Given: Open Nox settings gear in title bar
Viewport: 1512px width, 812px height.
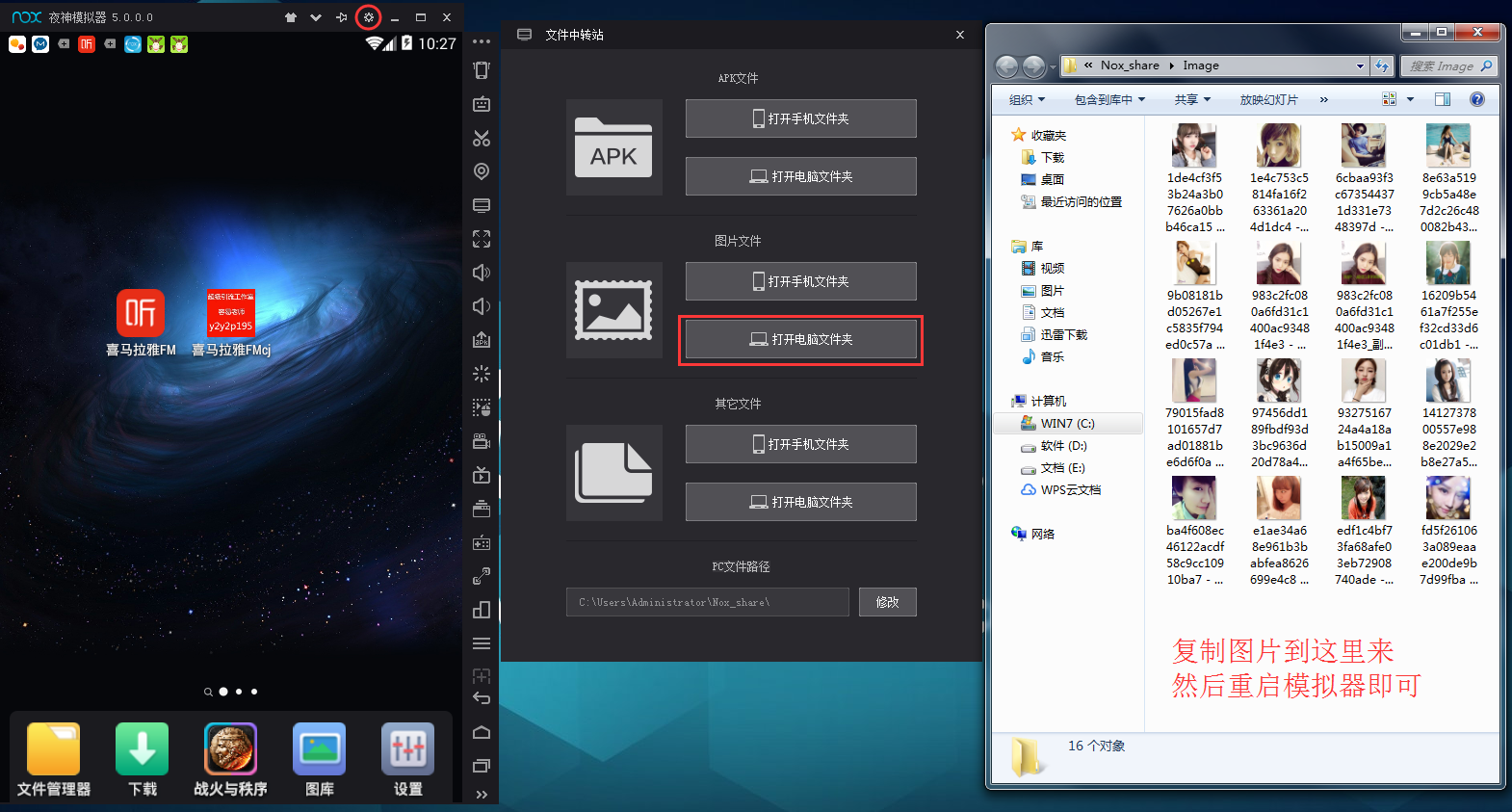Looking at the screenshot, I should 368,17.
